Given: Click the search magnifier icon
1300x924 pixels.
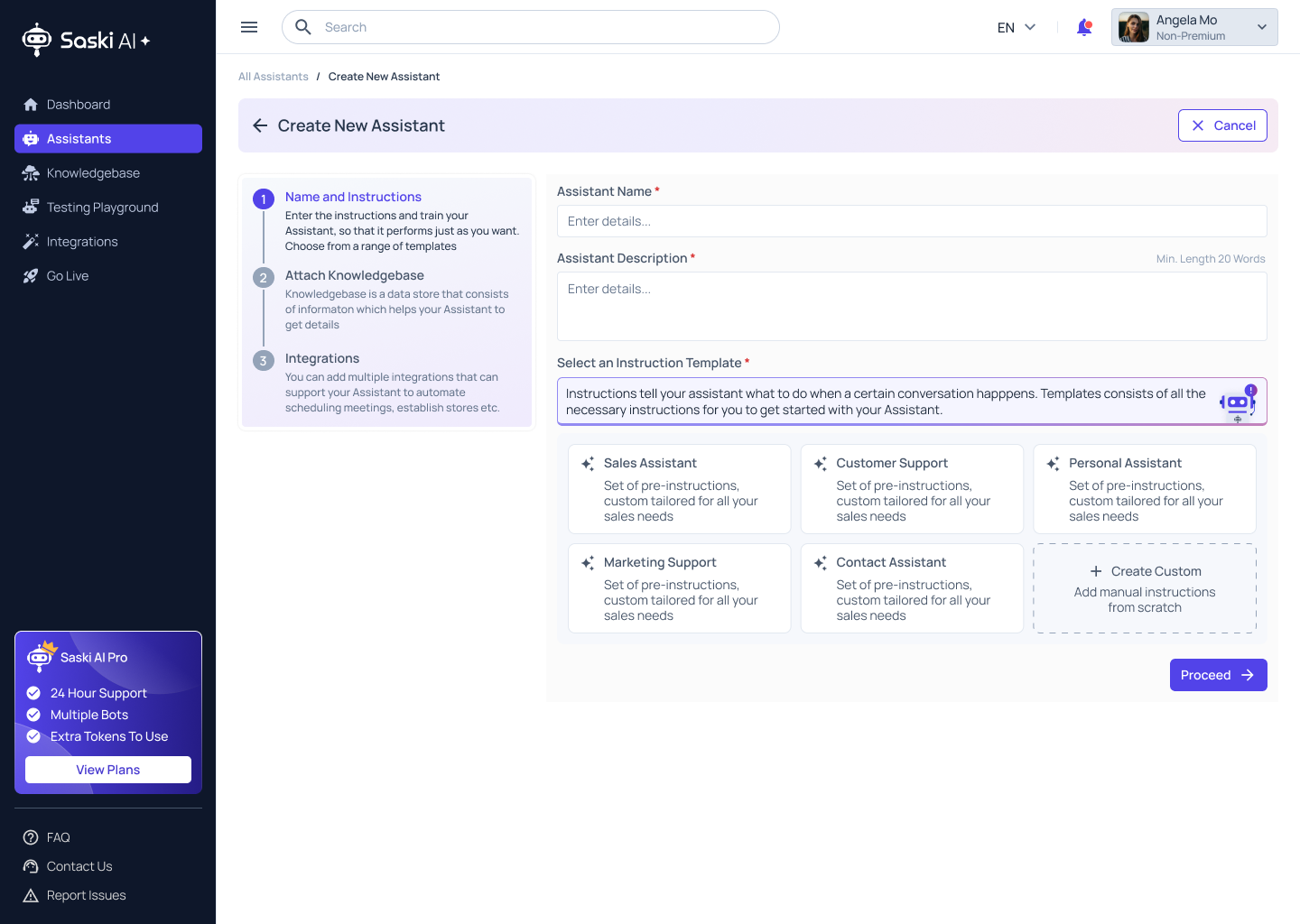Looking at the screenshot, I should pyautogui.click(x=303, y=27).
